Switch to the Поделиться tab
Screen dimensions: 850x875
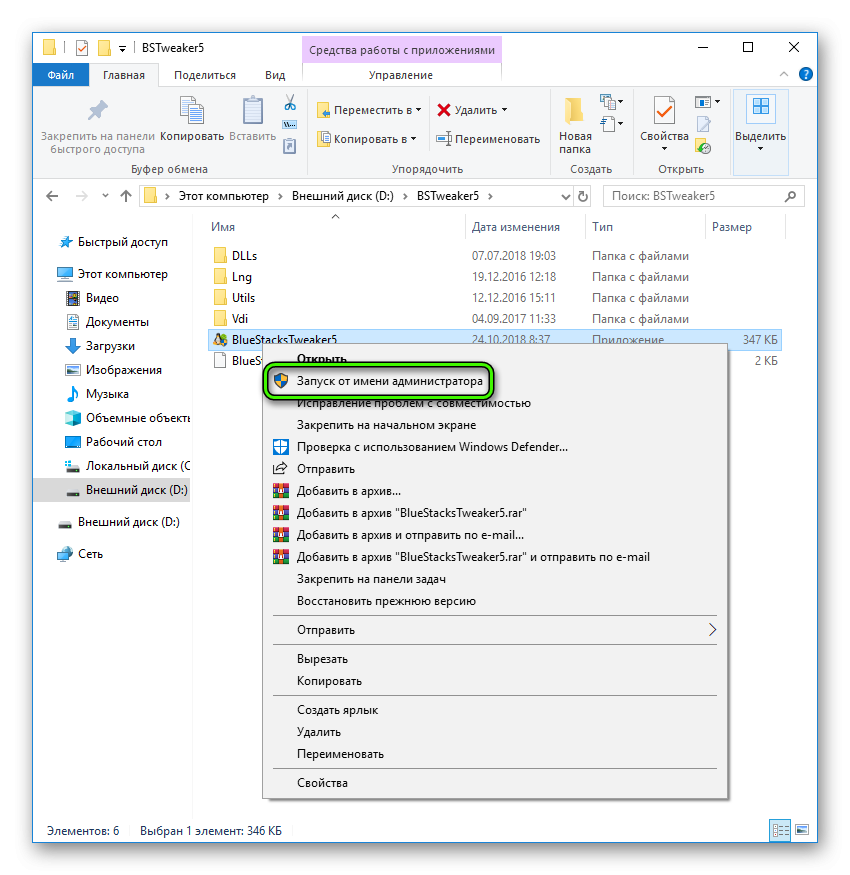205,75
